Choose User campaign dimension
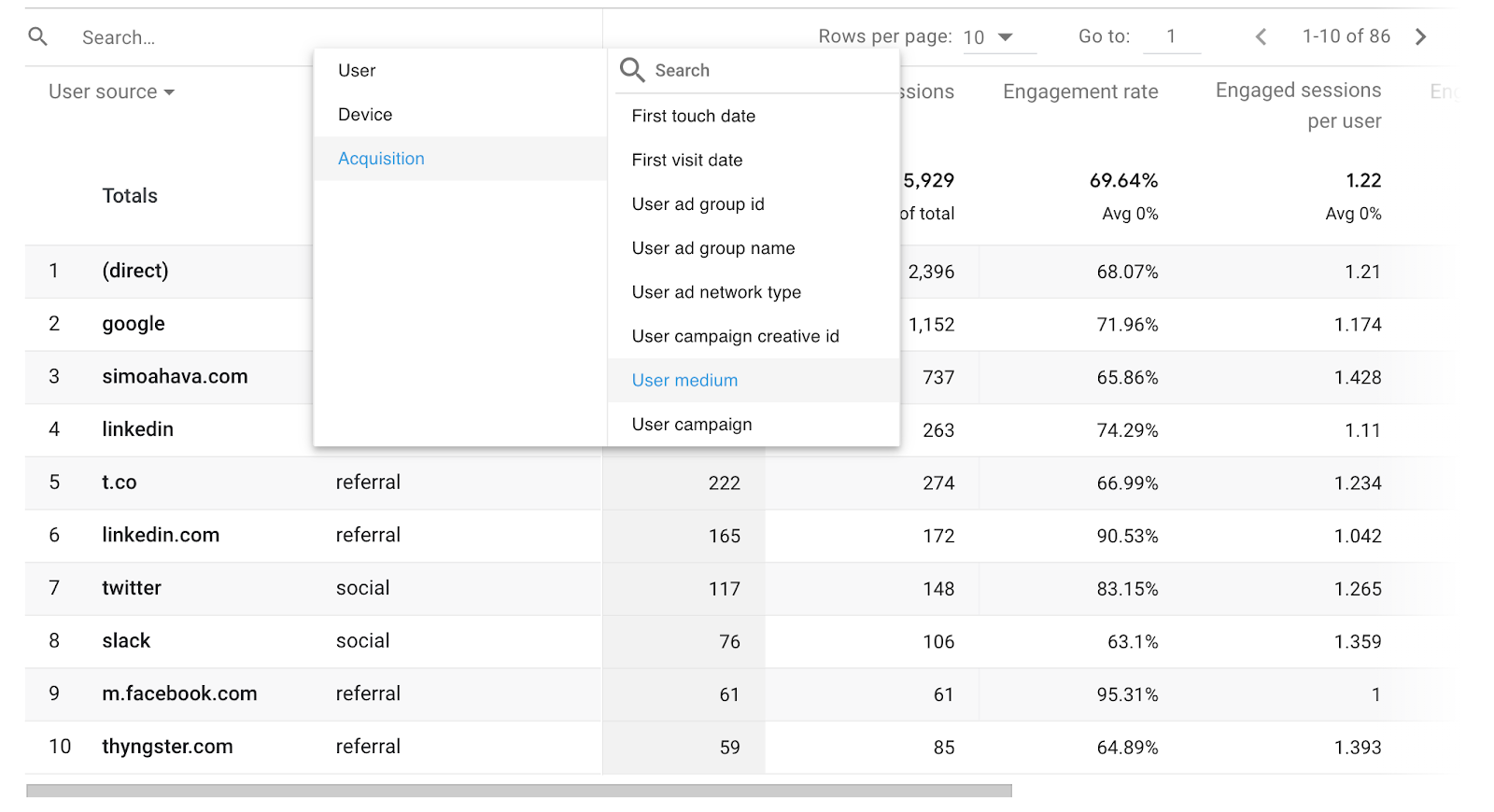Viewport: 1494px width, 812px height. [691, 425]
